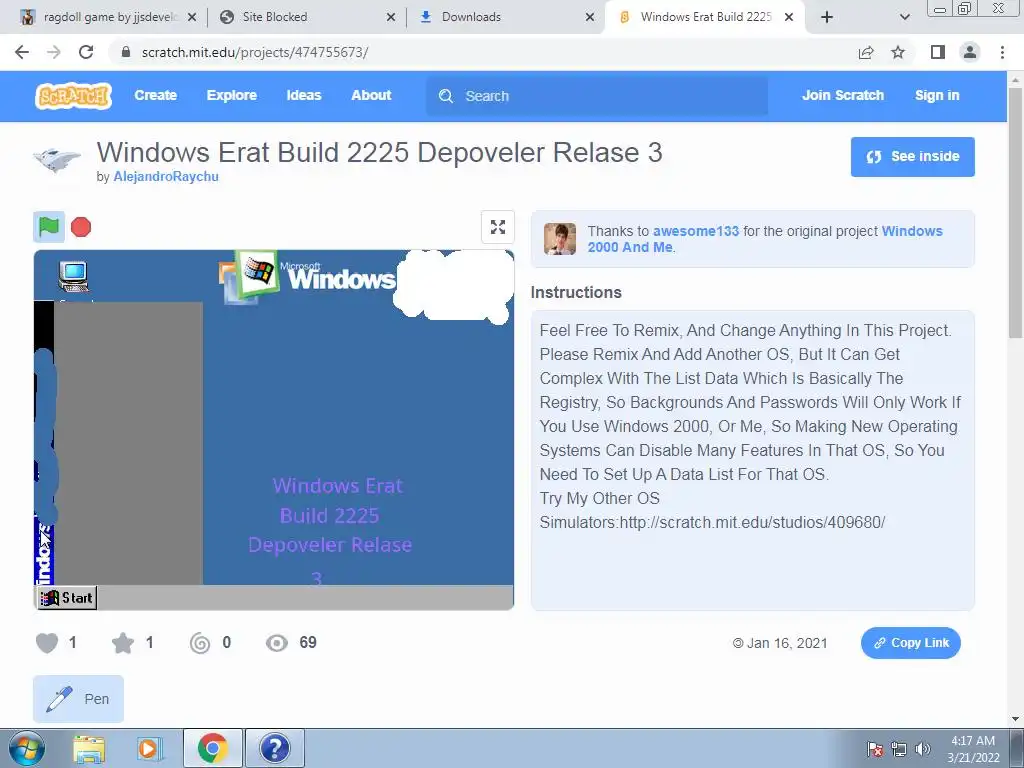Click awesome133's avatar in credits box
Image resolution: width=1024 pixels, height=768 pixels.
click(x=560, y=239)
